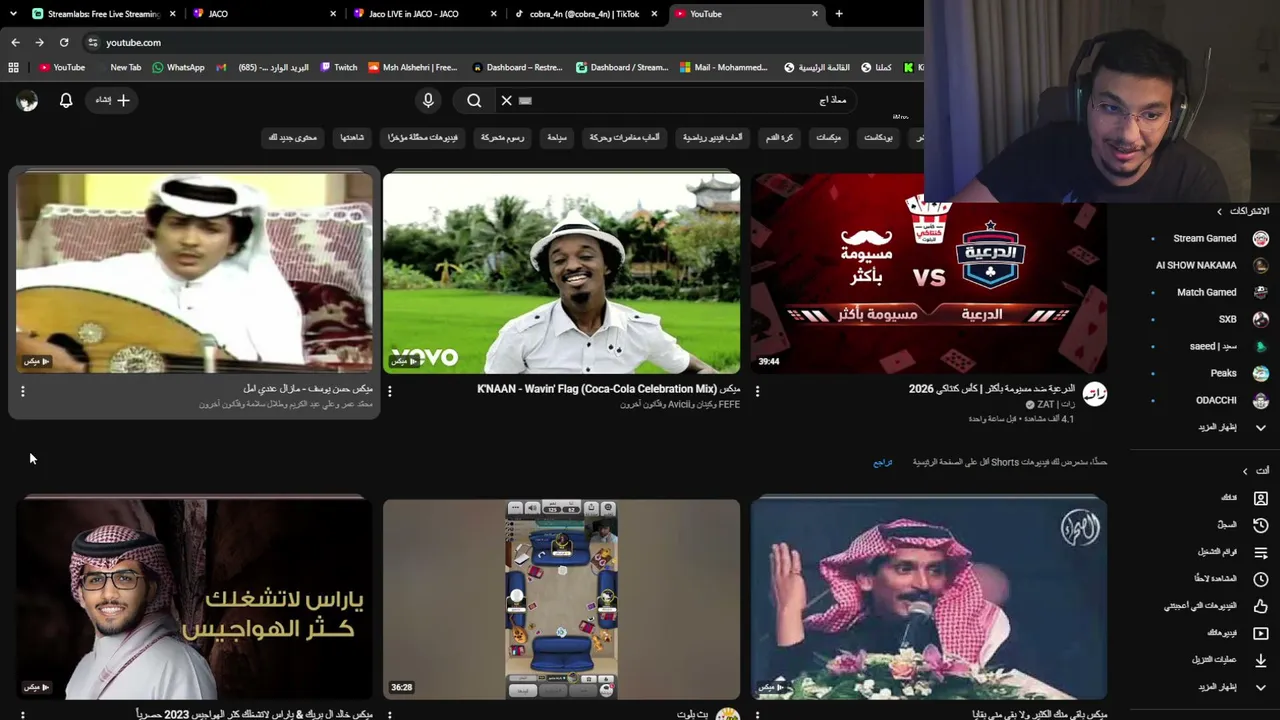
Task: Open K'NAAN Wavin' Flag video title
Action: 609,388
